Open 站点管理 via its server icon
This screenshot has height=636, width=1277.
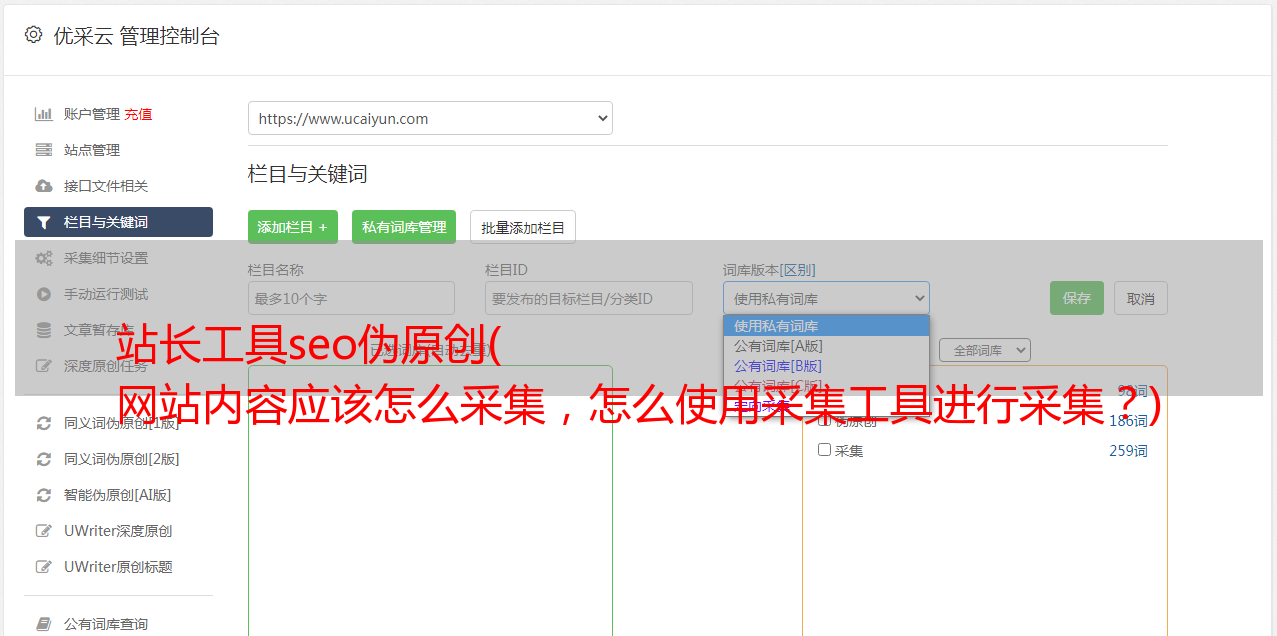click(44, 150)
